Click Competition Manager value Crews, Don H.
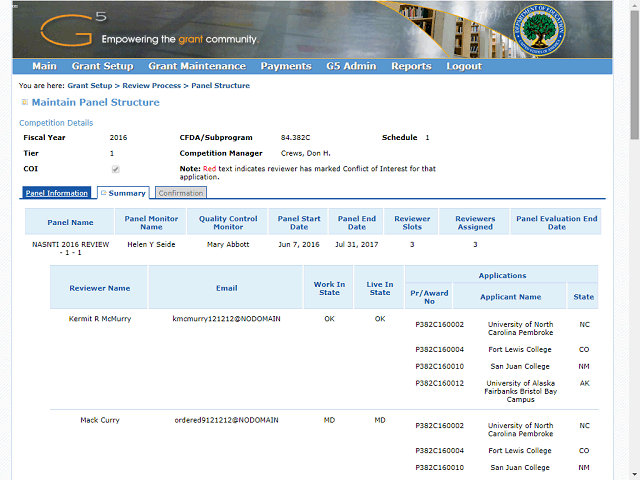Screen dimensions: 640x480 (x=306, y=153)
